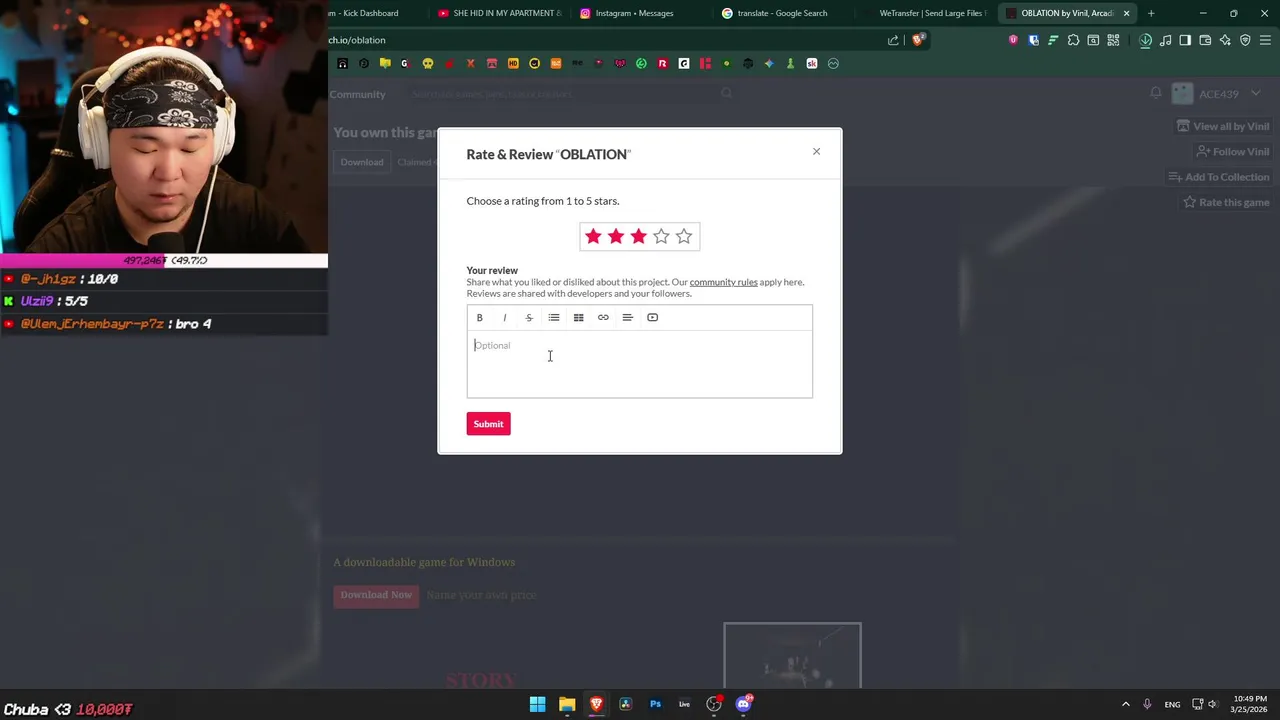Share this page icon in address bar
1280x720 pixels.
[893, 40]
